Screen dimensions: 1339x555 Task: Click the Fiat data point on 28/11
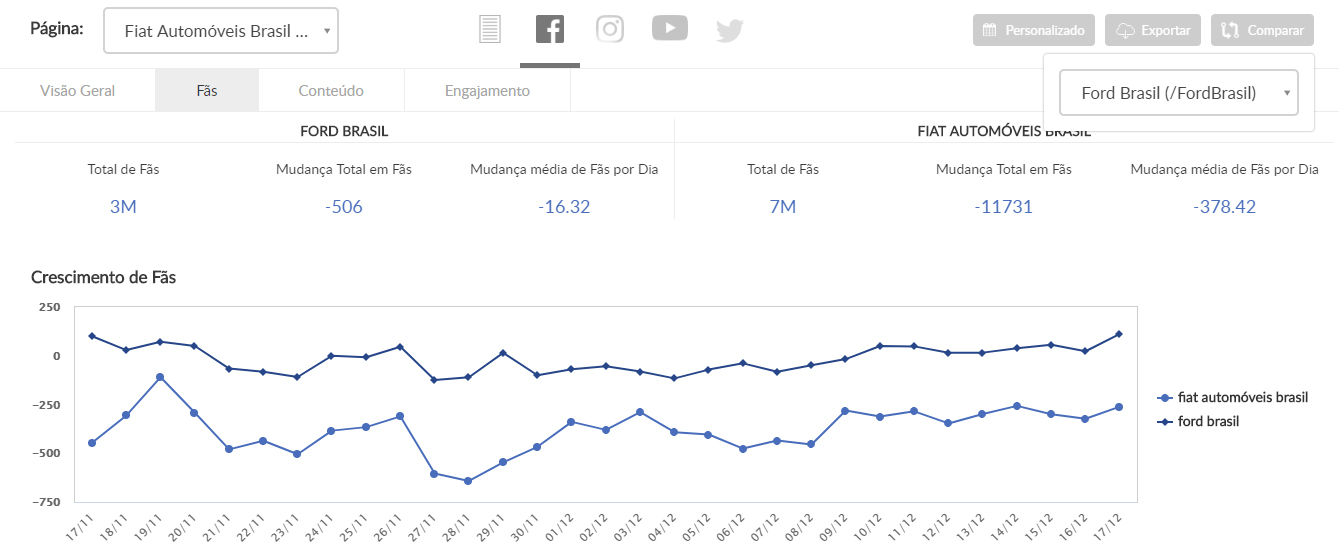pyautogui.click(x=468, y=481)
